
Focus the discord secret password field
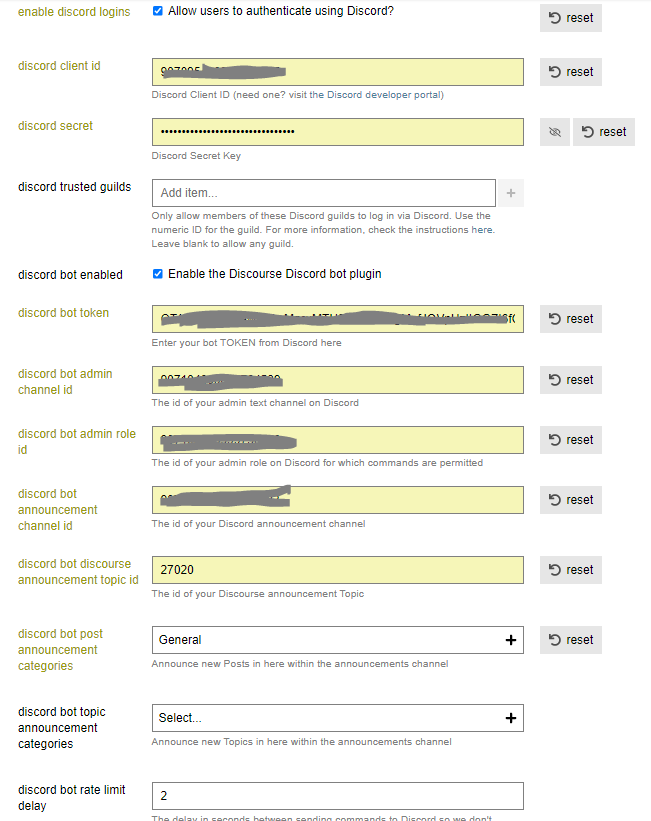click(337, 132)
